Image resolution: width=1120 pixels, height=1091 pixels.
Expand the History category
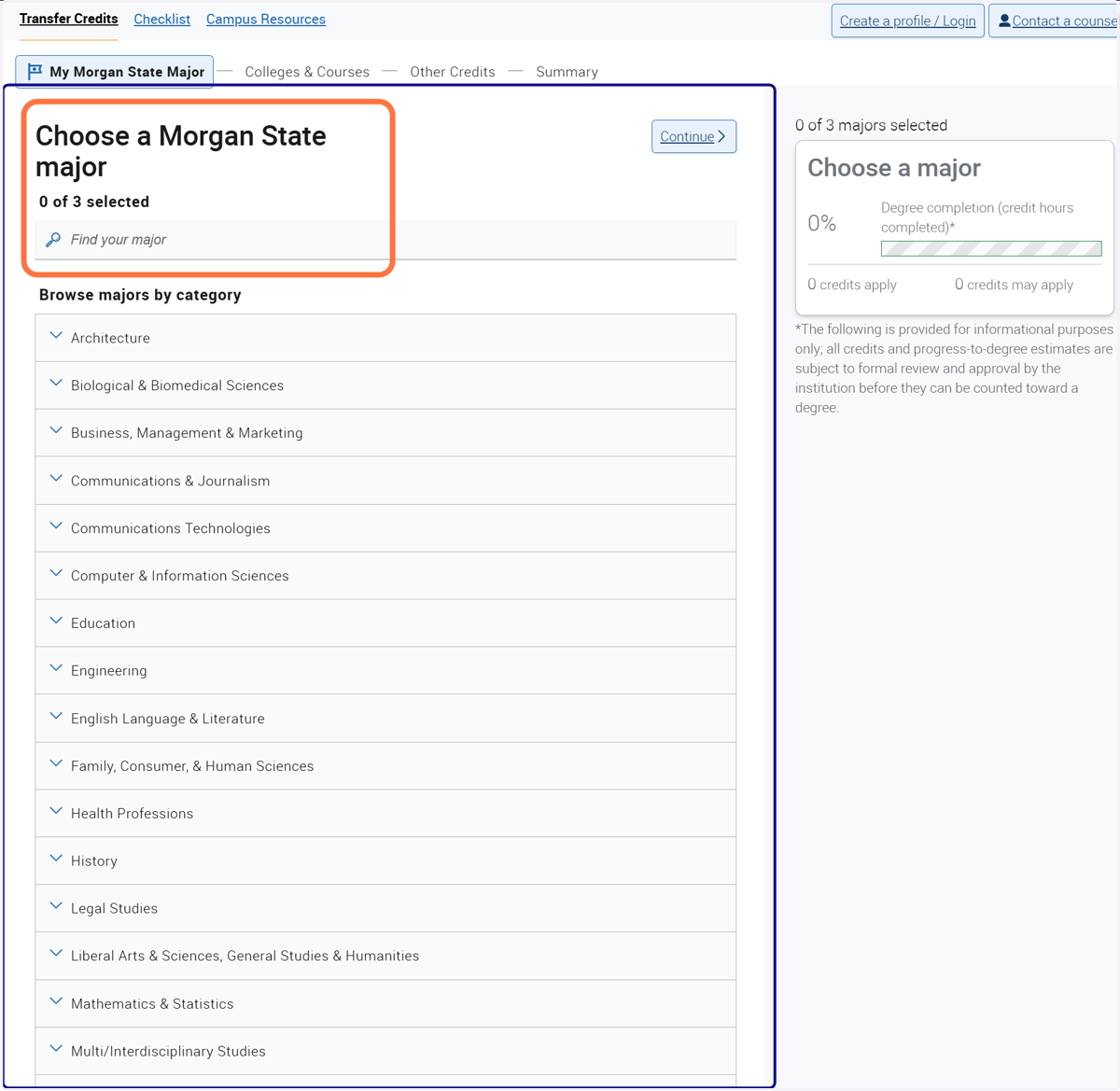pos(385,861)
